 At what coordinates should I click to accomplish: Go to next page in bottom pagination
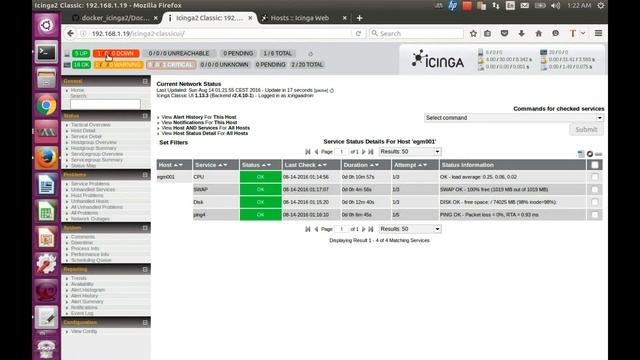click(363, 229)
